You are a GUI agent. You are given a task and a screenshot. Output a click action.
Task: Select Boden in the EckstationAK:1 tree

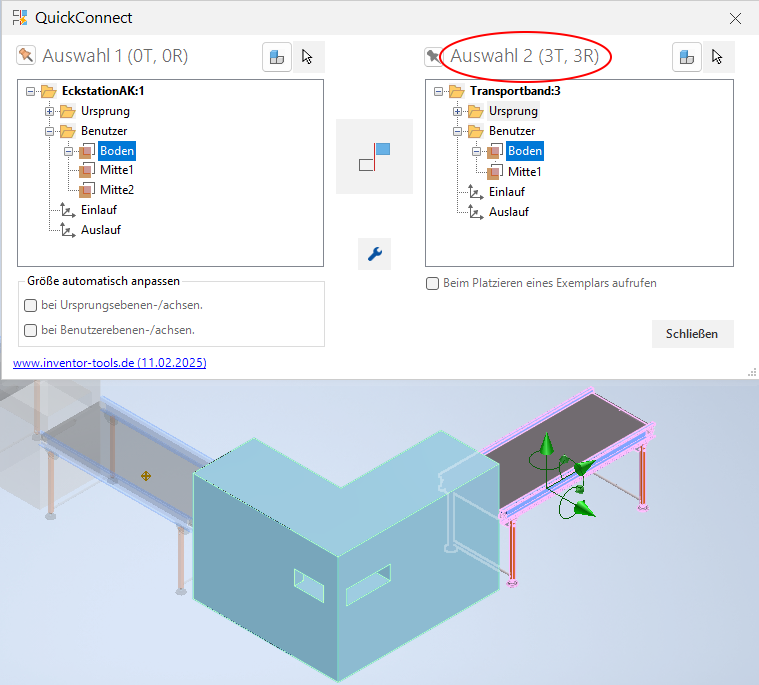(117, 151)
